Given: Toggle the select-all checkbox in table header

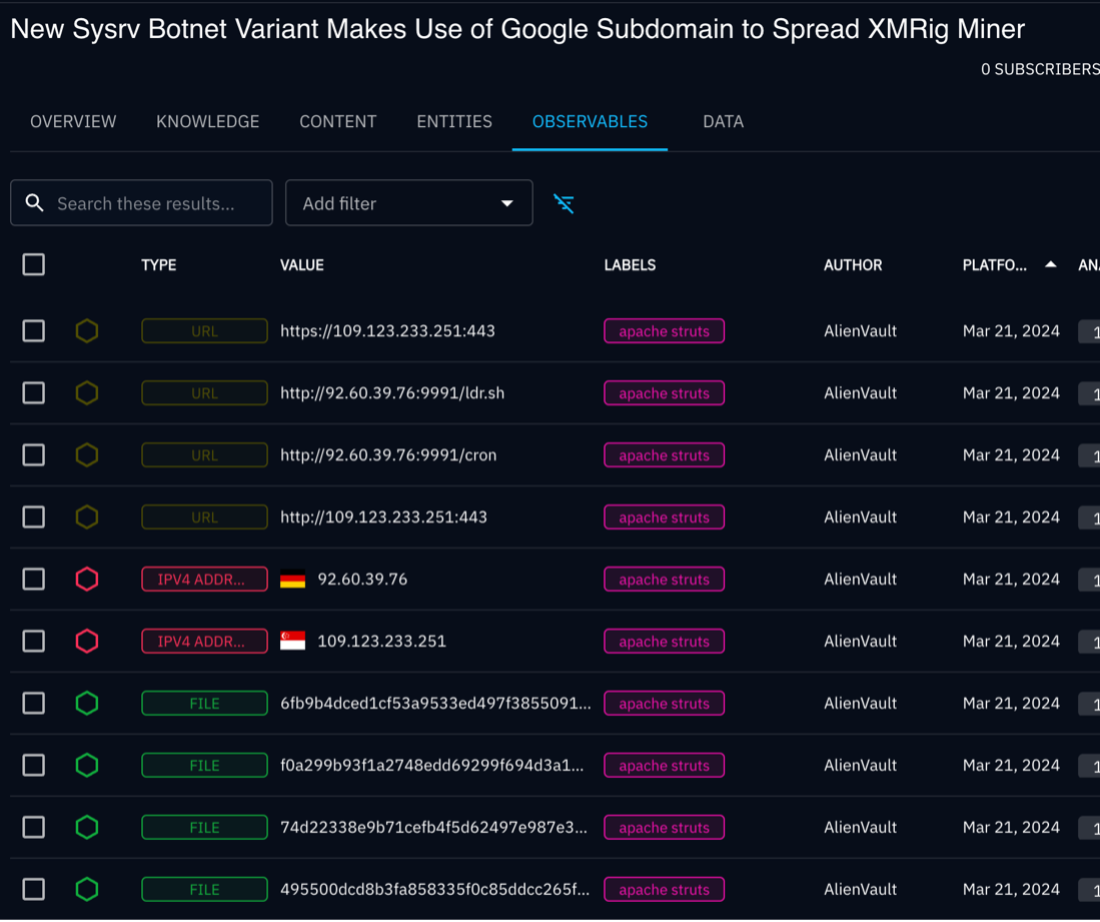Looking at the screenshot, I should coord(34,265).
